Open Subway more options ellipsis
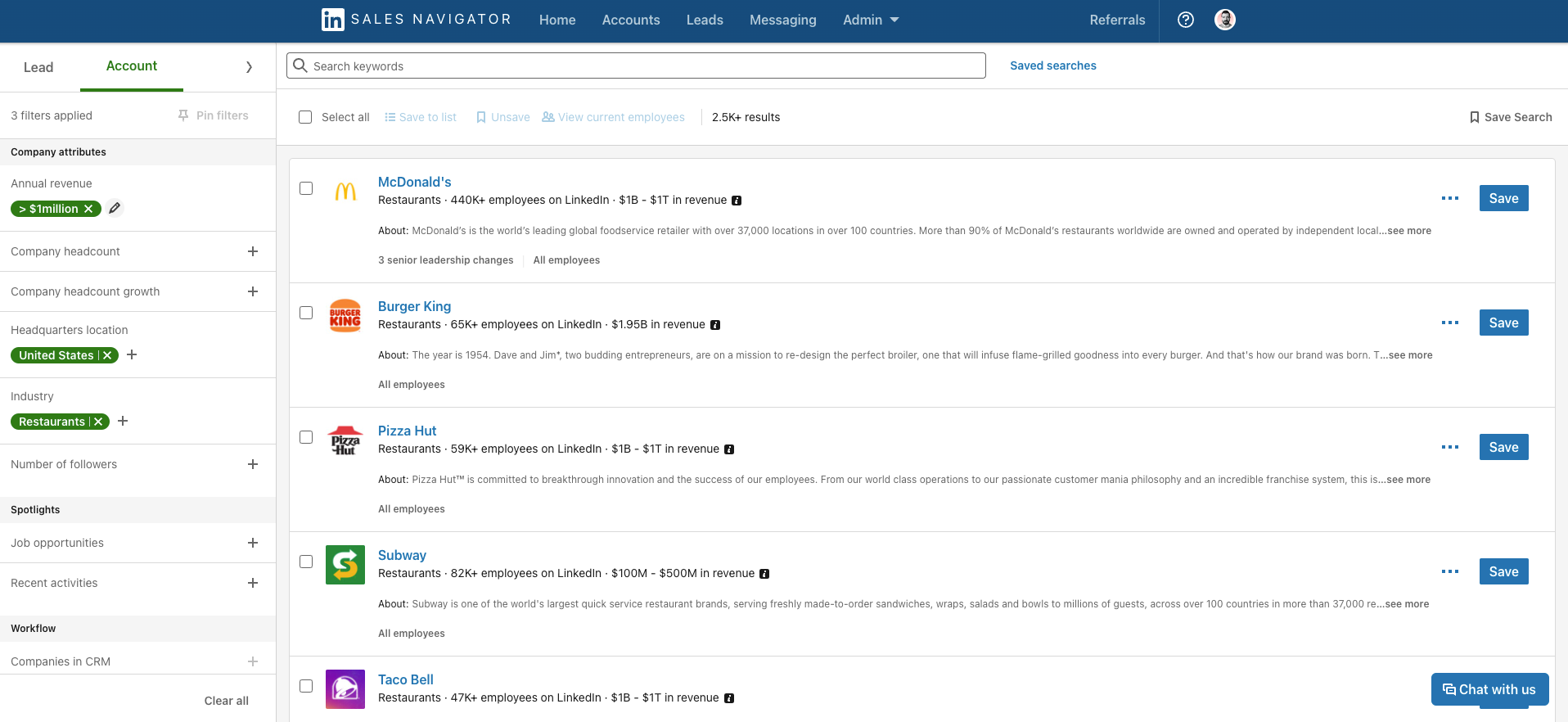Image resolution: width=1568 pixels, height=722 pixels. [x=1450, y=571]
